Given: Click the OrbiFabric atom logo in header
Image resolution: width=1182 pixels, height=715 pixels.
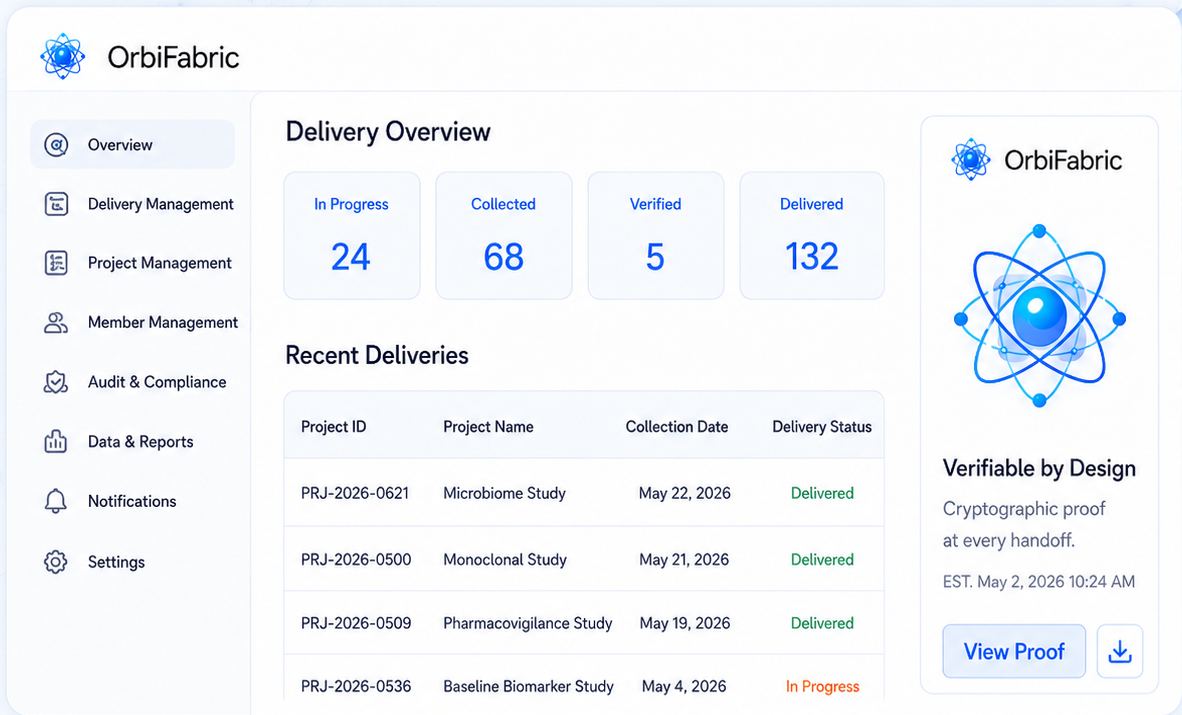Looking at the screenshot, I should point(63,57).
